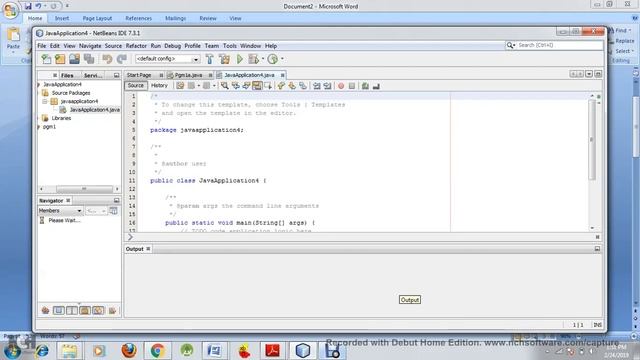Open Google Chrome from the taskbar
The image size is (640, 360).
(158, 350)
